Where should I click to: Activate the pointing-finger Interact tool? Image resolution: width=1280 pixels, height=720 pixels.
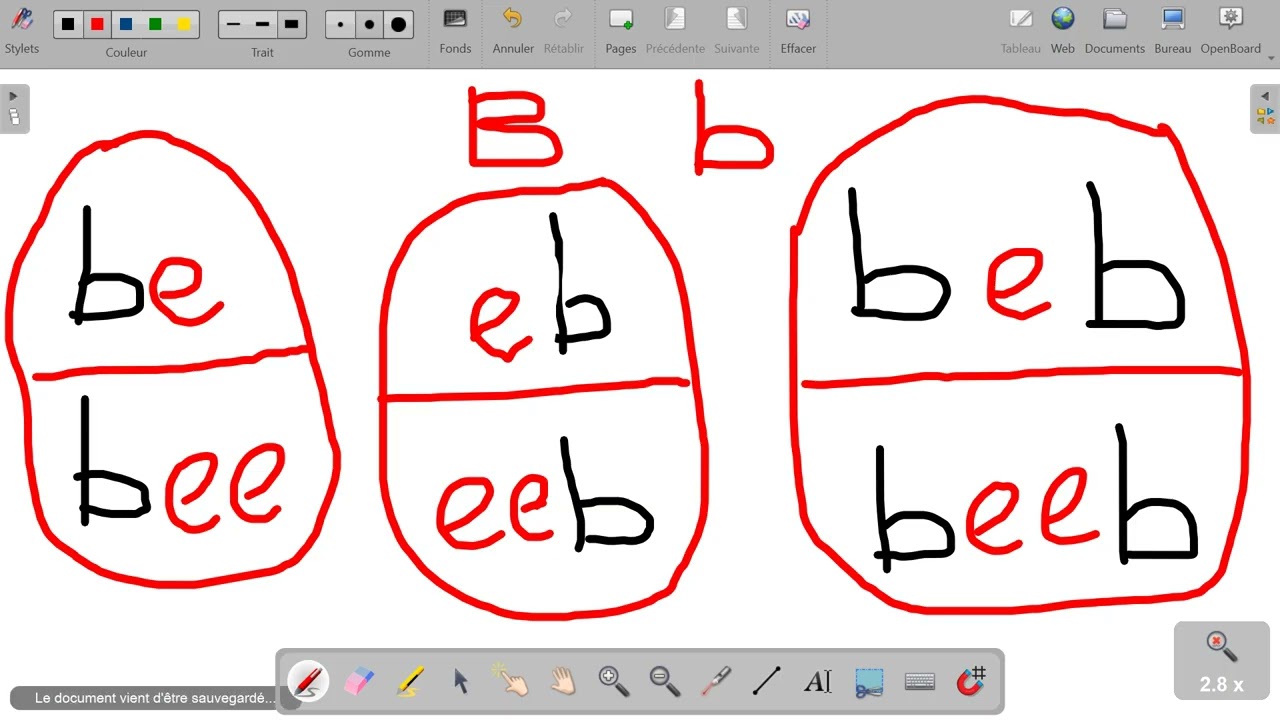coord(511,681)
